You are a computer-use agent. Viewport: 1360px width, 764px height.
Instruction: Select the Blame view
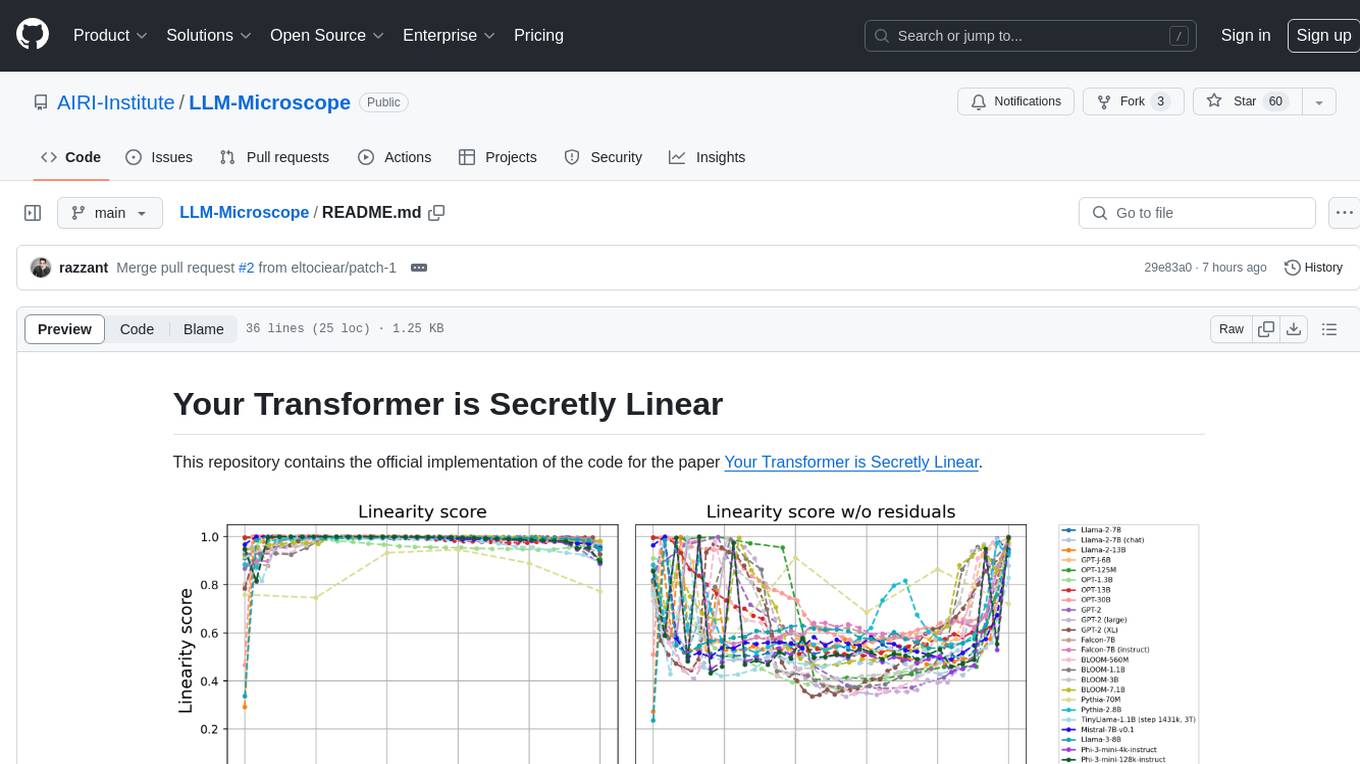click(x=203, y=329)
